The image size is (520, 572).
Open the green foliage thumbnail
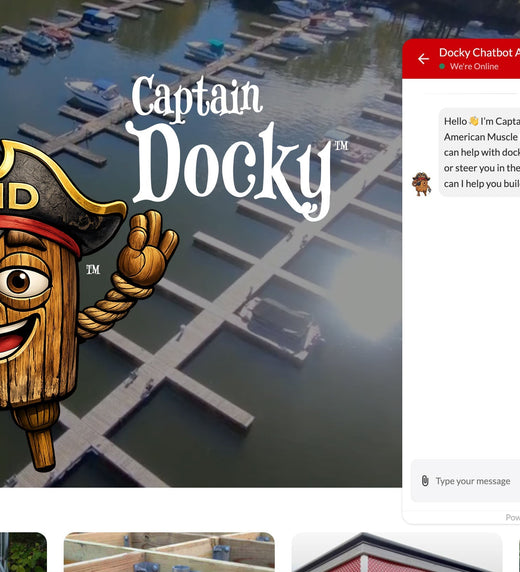pyautogui.click(x=23, y=552)
